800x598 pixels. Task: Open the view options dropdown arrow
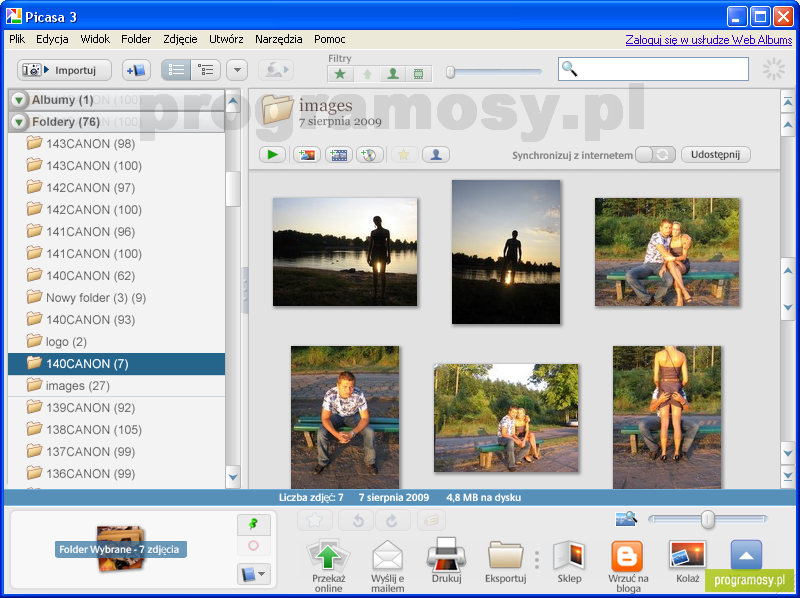[x=237, y=70]
